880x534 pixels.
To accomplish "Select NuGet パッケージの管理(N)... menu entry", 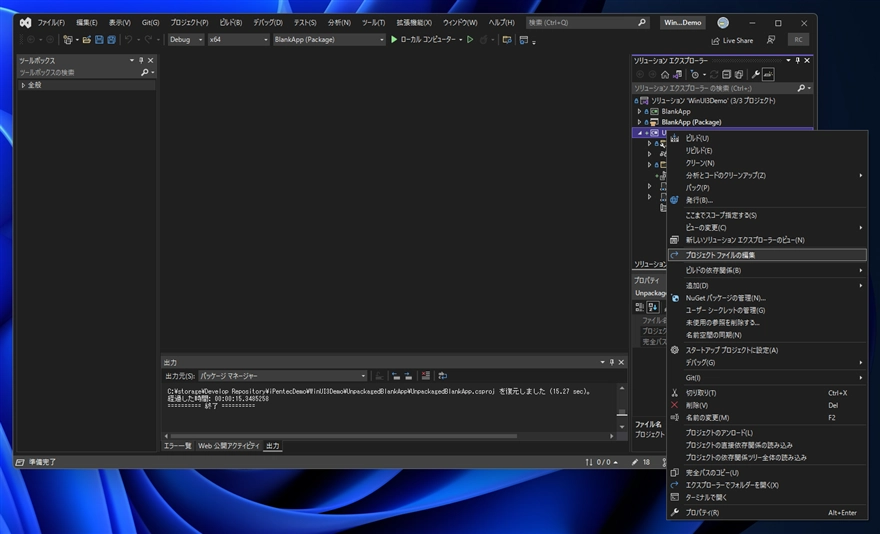I will click(767, 298).
